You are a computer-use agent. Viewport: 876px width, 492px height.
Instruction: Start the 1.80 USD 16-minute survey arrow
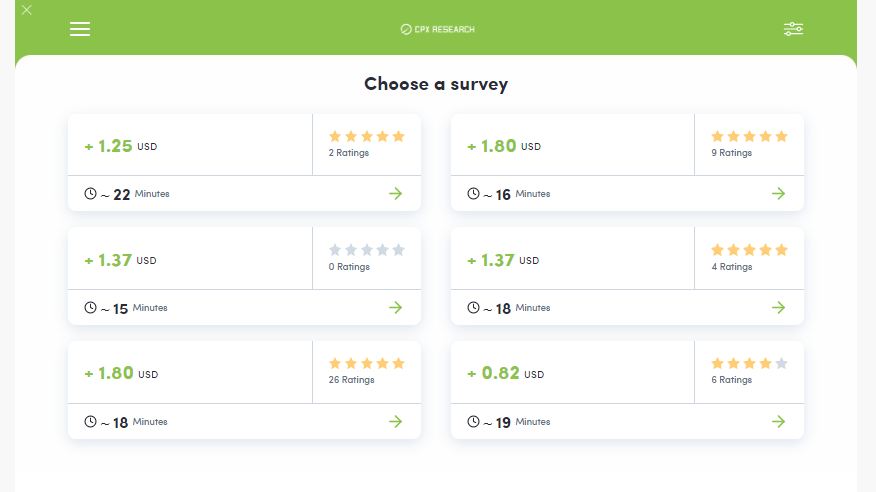[779, 194]
